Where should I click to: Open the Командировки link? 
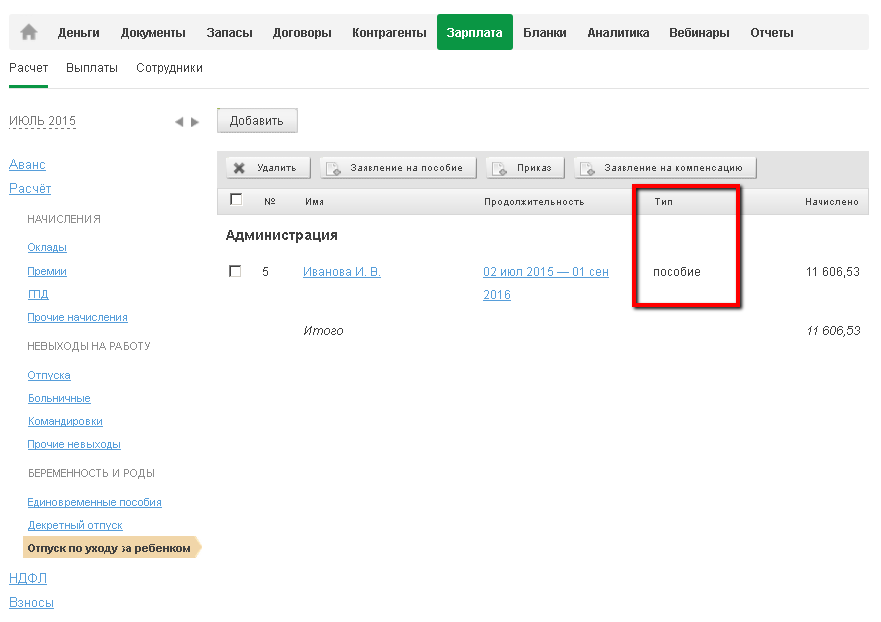[65, 421]
